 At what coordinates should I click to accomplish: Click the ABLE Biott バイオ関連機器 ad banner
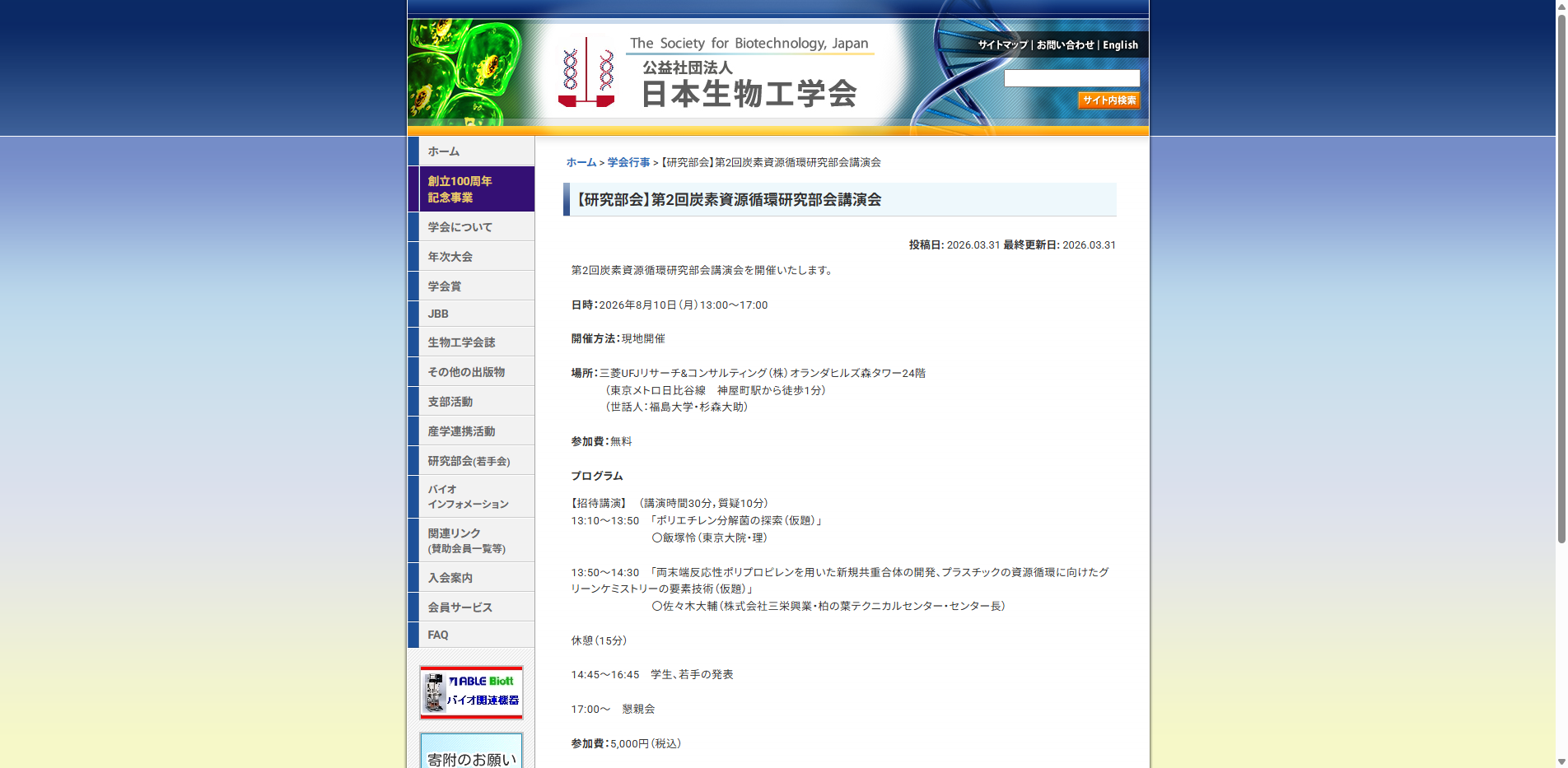click(471, 691)
